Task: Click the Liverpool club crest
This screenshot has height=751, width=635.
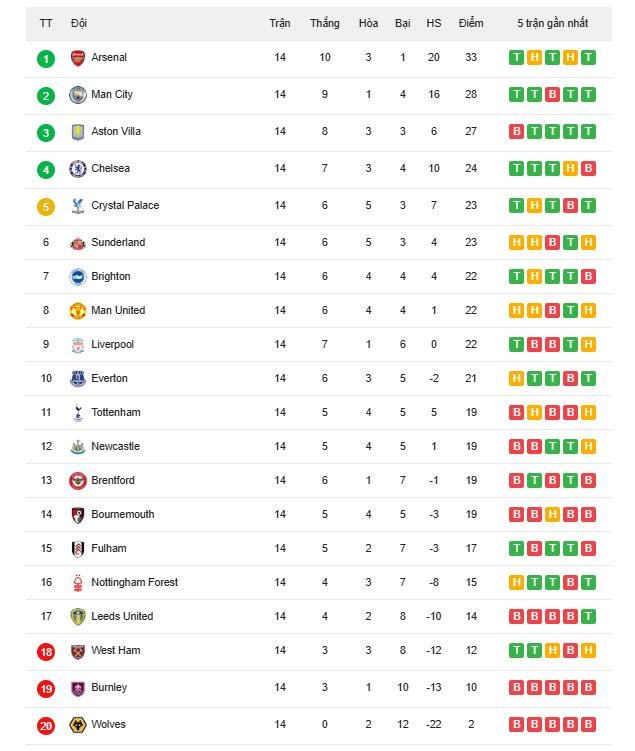Action: (78, 345)
